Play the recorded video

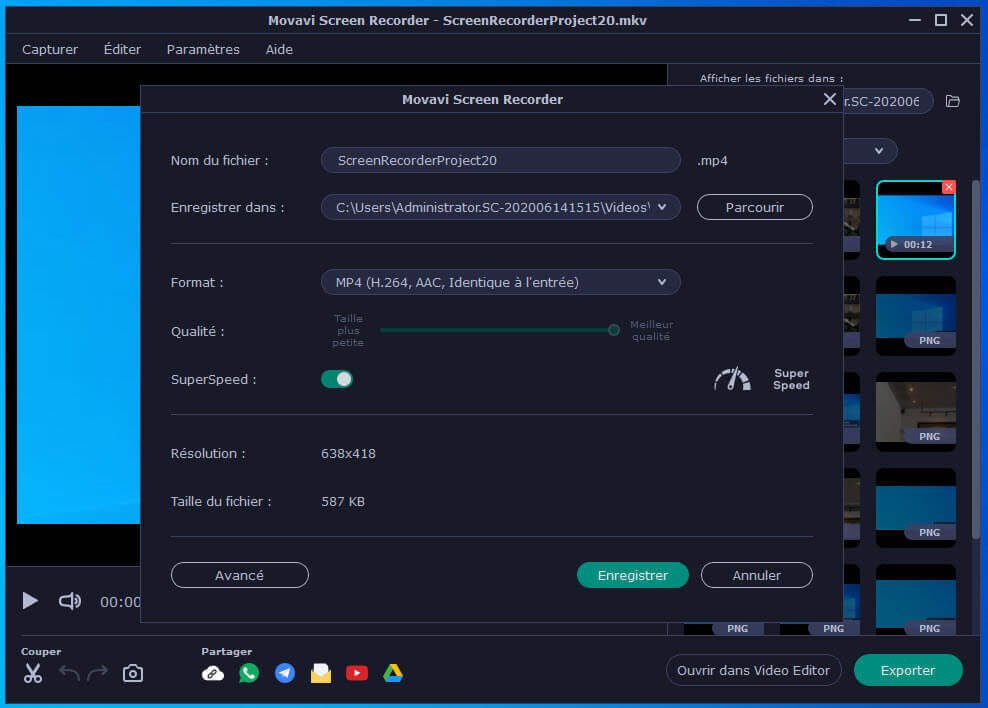(x=30, y=601)
